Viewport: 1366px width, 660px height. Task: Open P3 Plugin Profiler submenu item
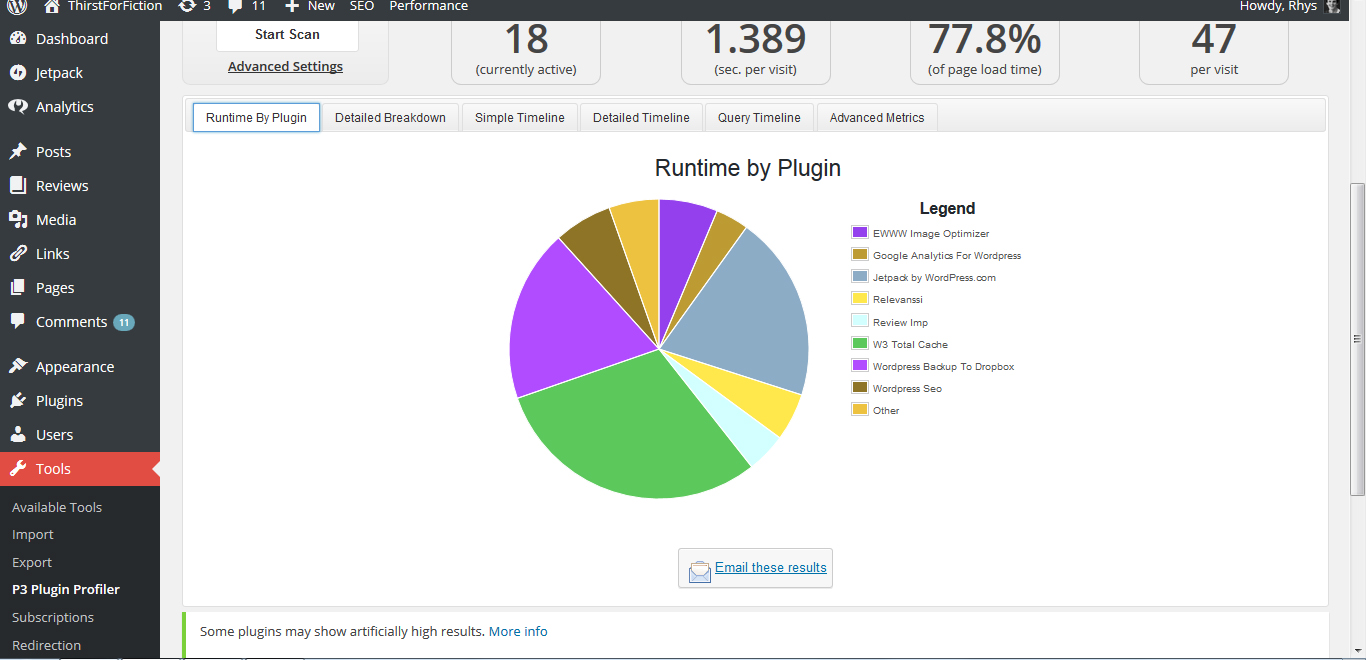point(66,589)
